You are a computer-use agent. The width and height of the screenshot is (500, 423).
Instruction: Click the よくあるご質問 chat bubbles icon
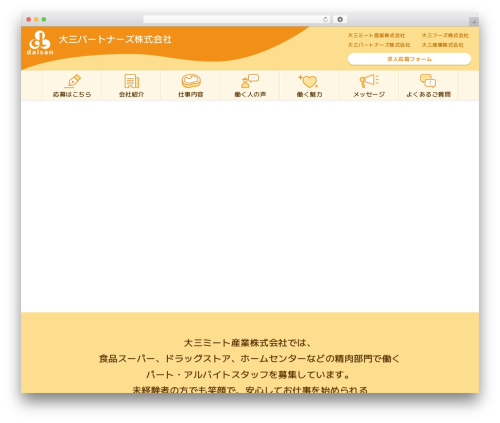click(428, 81)
